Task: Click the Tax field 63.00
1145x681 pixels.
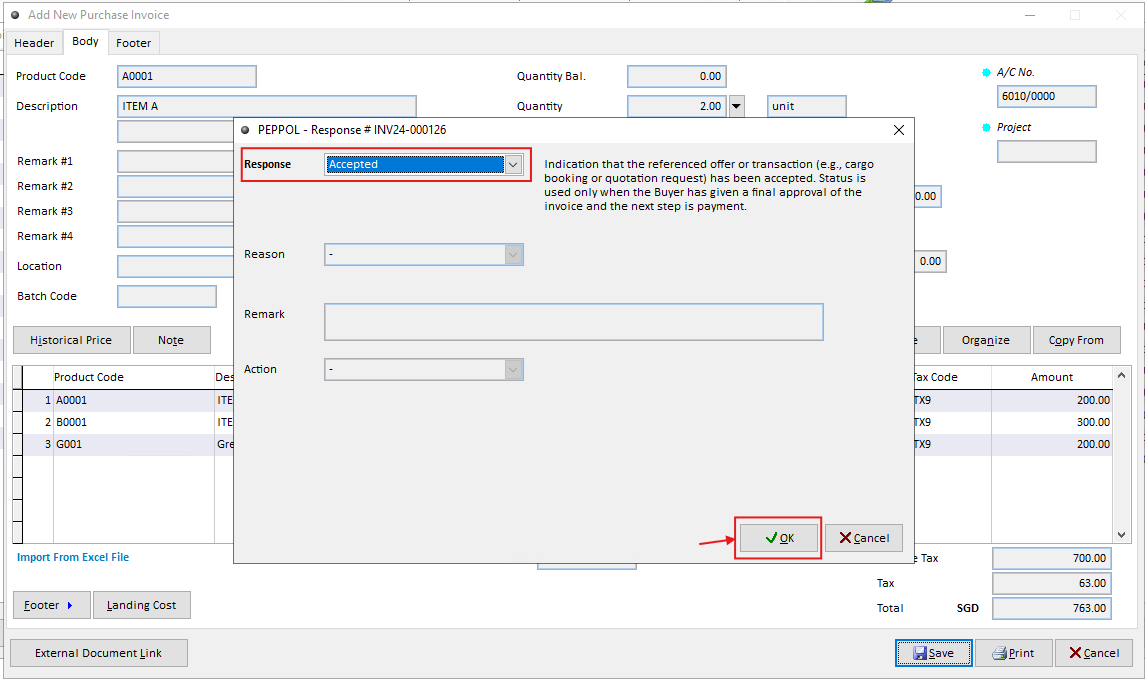Action: tap(1052, 583)
